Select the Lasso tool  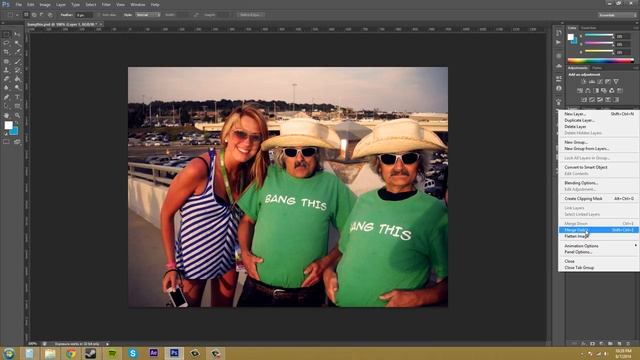tap(7, 43)
